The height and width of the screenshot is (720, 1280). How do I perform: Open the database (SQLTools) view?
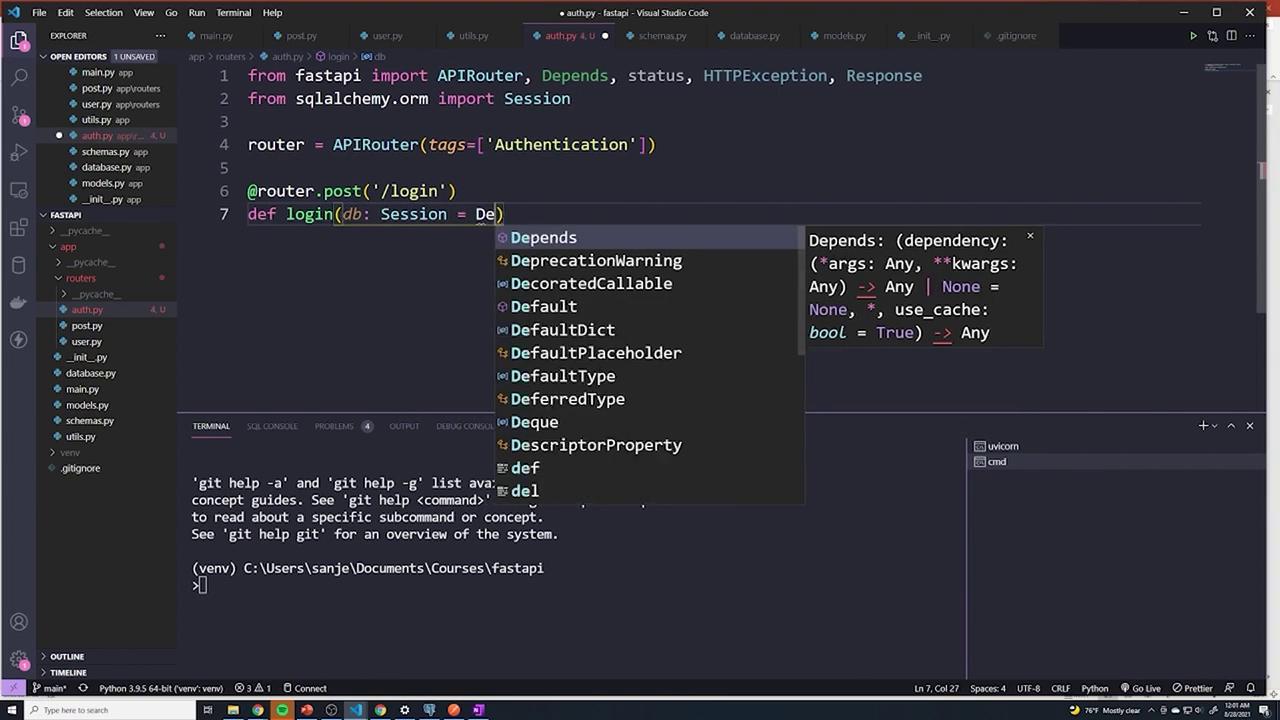[x=19, y=265]
